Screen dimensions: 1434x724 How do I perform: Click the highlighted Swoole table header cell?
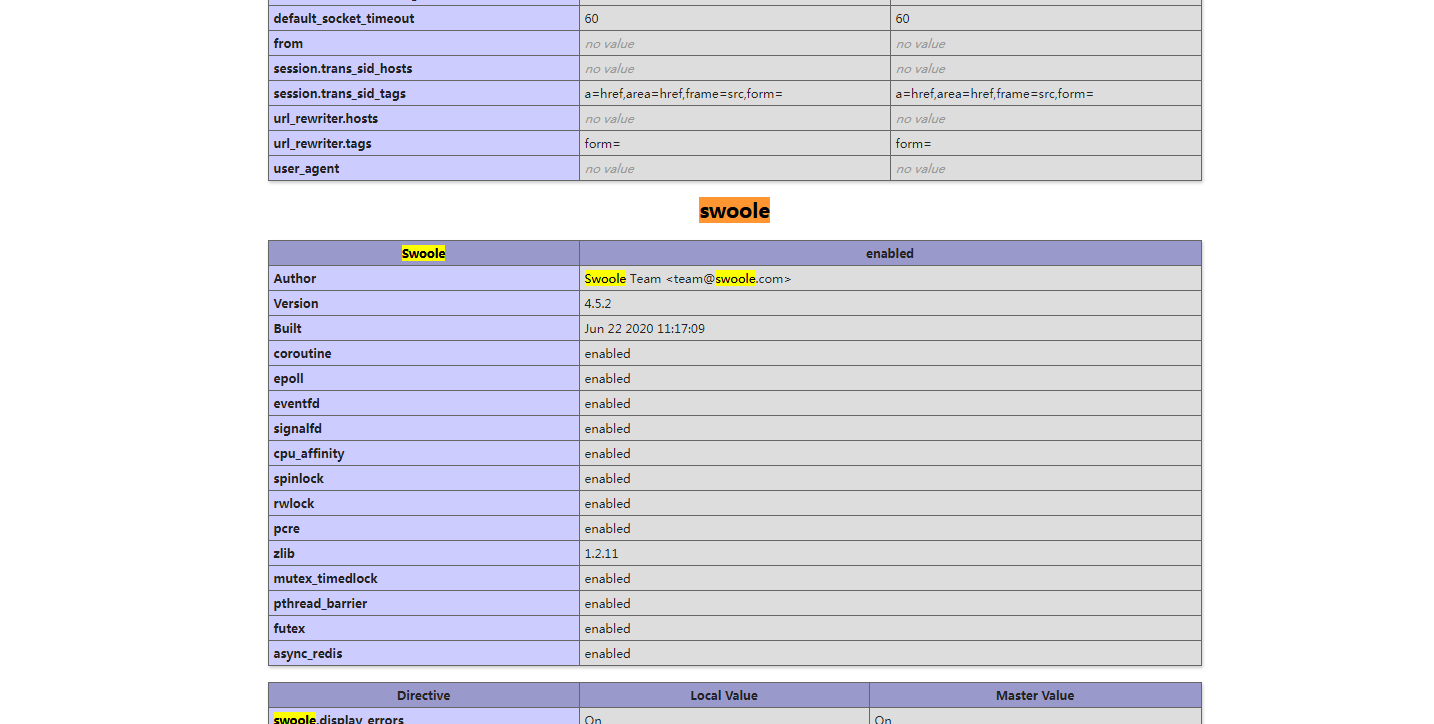click(x=423, y=254)
